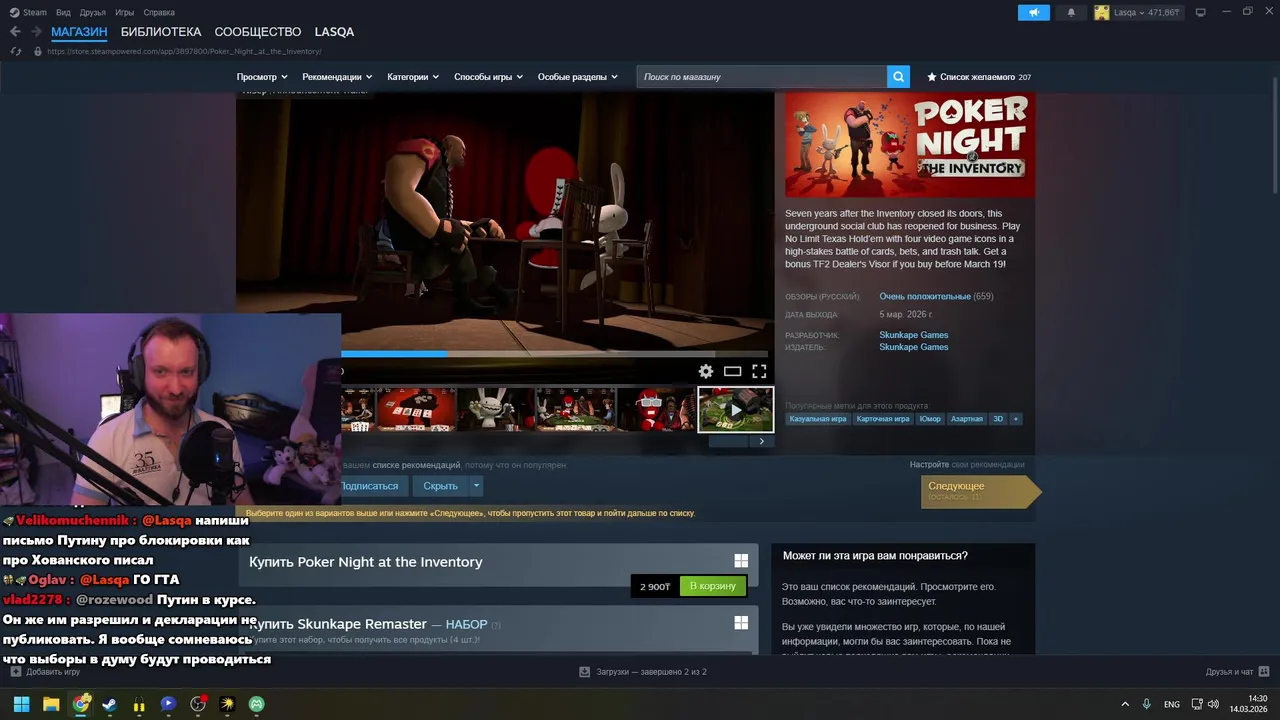Click the Следующее queue button
The width and height of the screenshot is (1280, 720).
click(x=980, y=491)
